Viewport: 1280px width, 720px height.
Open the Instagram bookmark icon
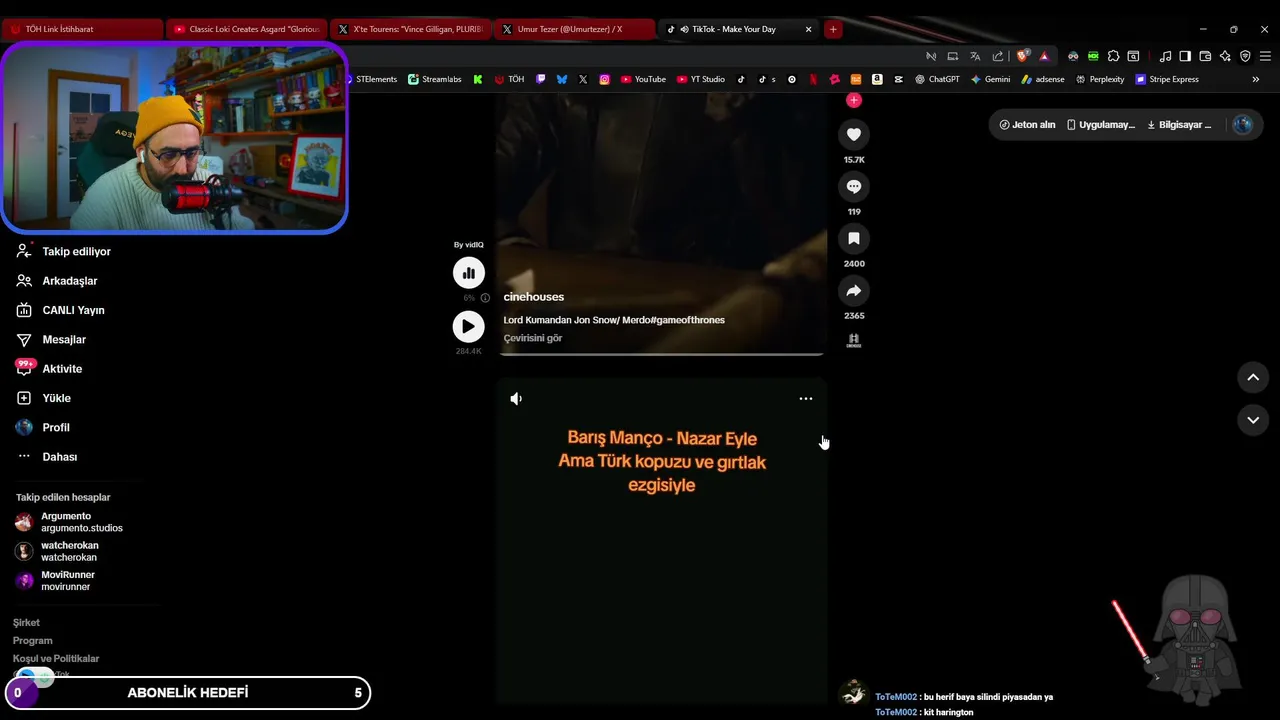(x=604, y=79)
